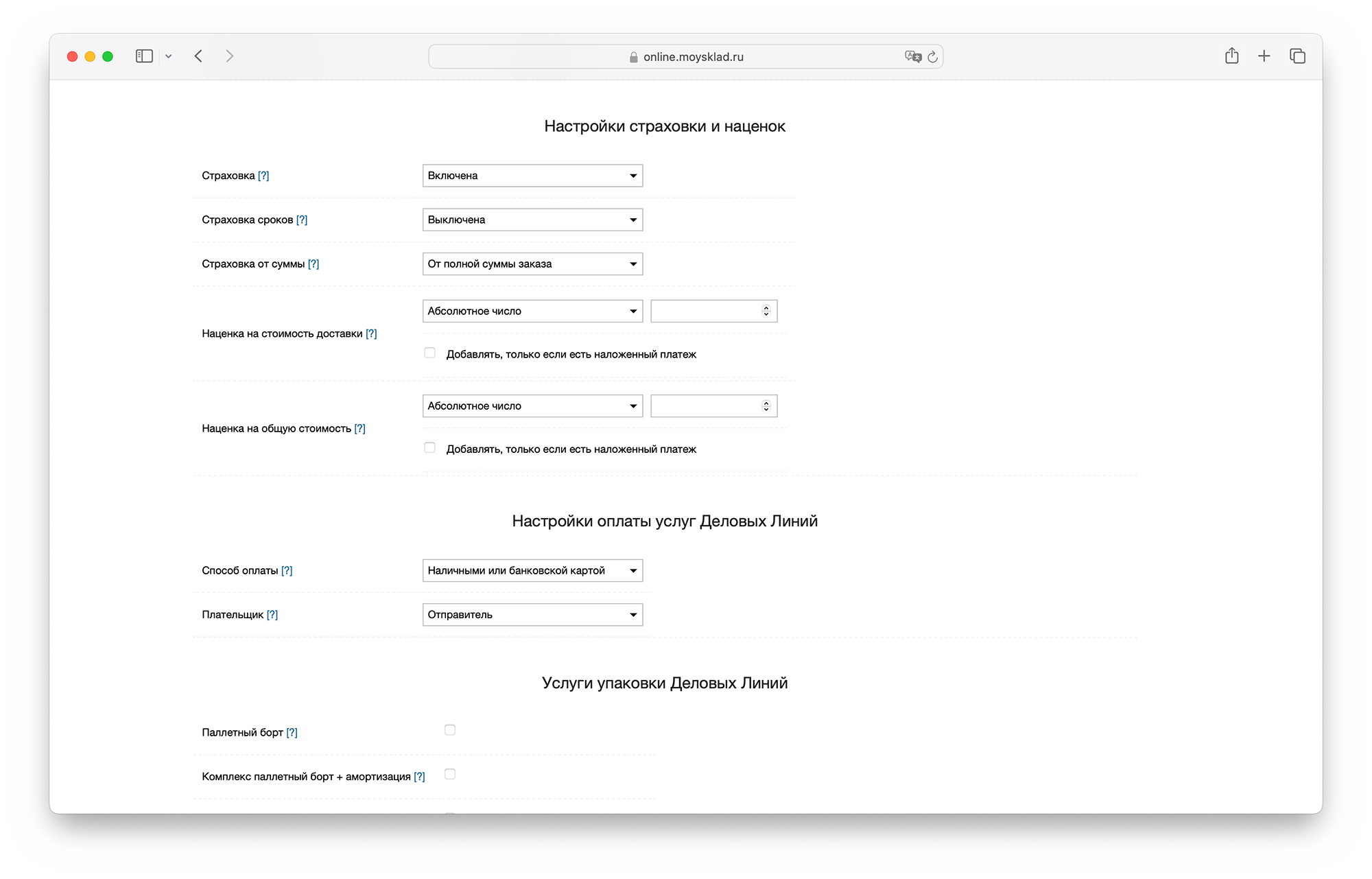Open the Share icon in toolbar
Screen dimensions: 1372x879
tap(1231, 56)
